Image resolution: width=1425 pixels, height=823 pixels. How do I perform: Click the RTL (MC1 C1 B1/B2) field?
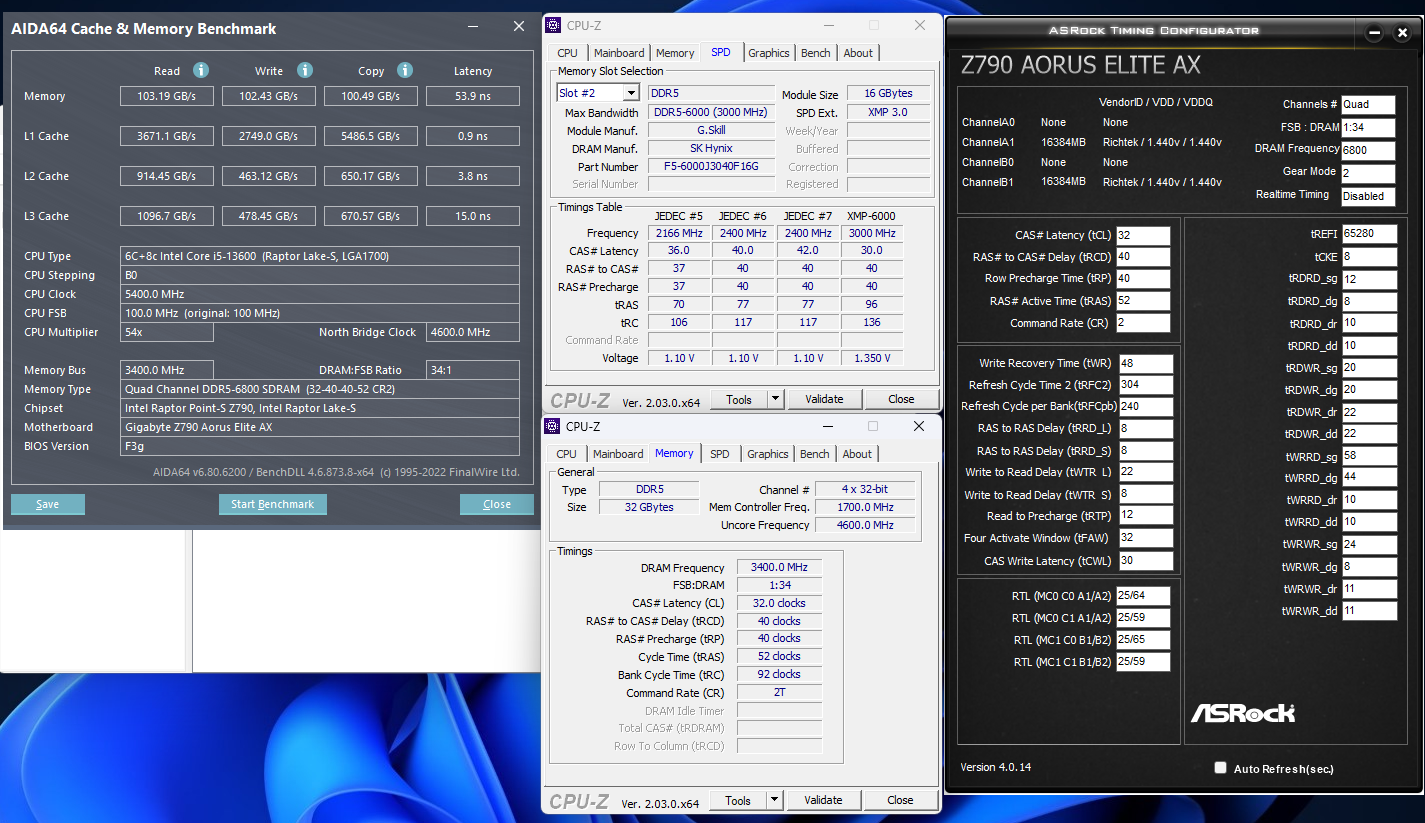(1143, 662)
